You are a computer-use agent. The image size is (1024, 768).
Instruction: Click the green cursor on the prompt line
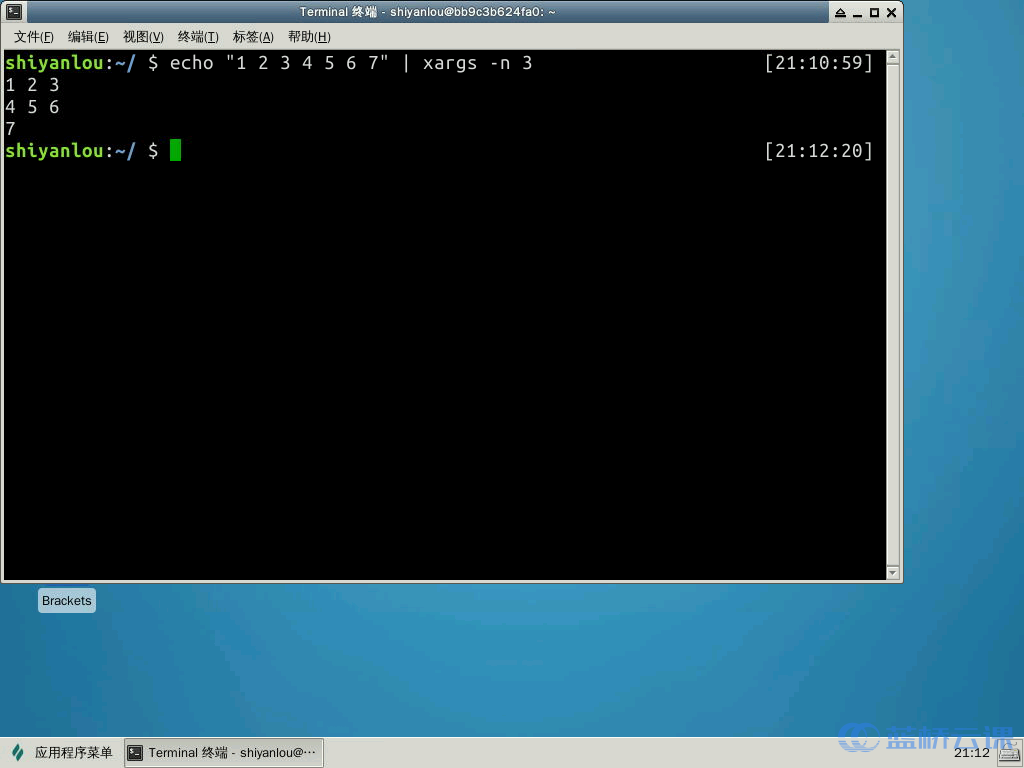click(174, 150)
